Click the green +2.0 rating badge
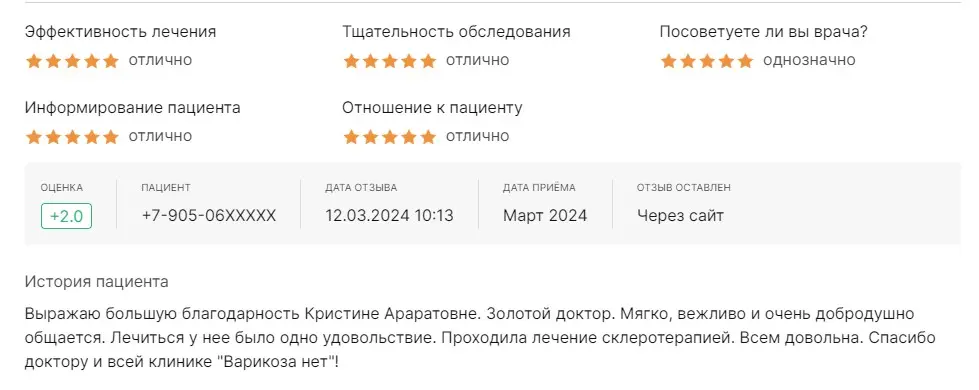Screen dimensions: 979x390 click(66, 217)
